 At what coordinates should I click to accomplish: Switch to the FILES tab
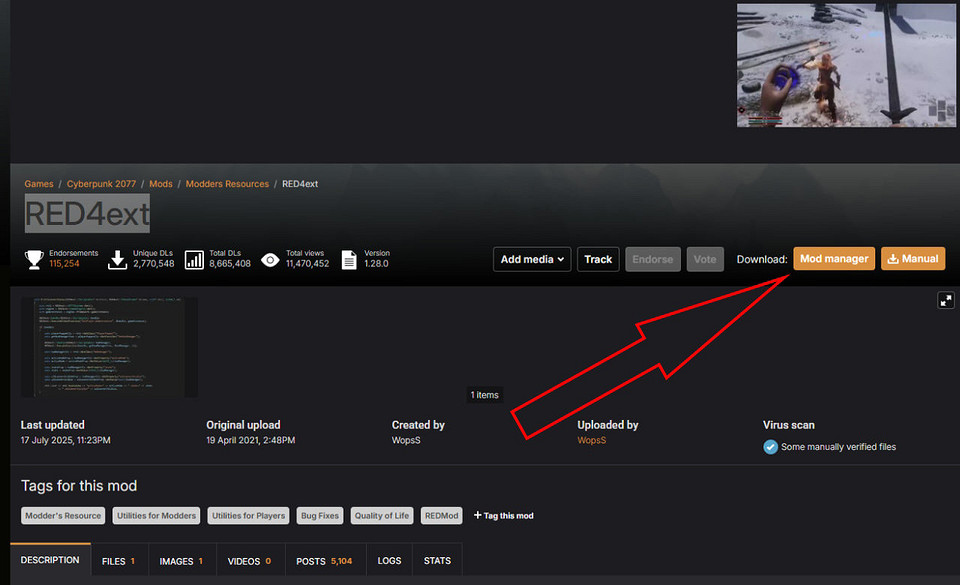click(x=119, y=561)
